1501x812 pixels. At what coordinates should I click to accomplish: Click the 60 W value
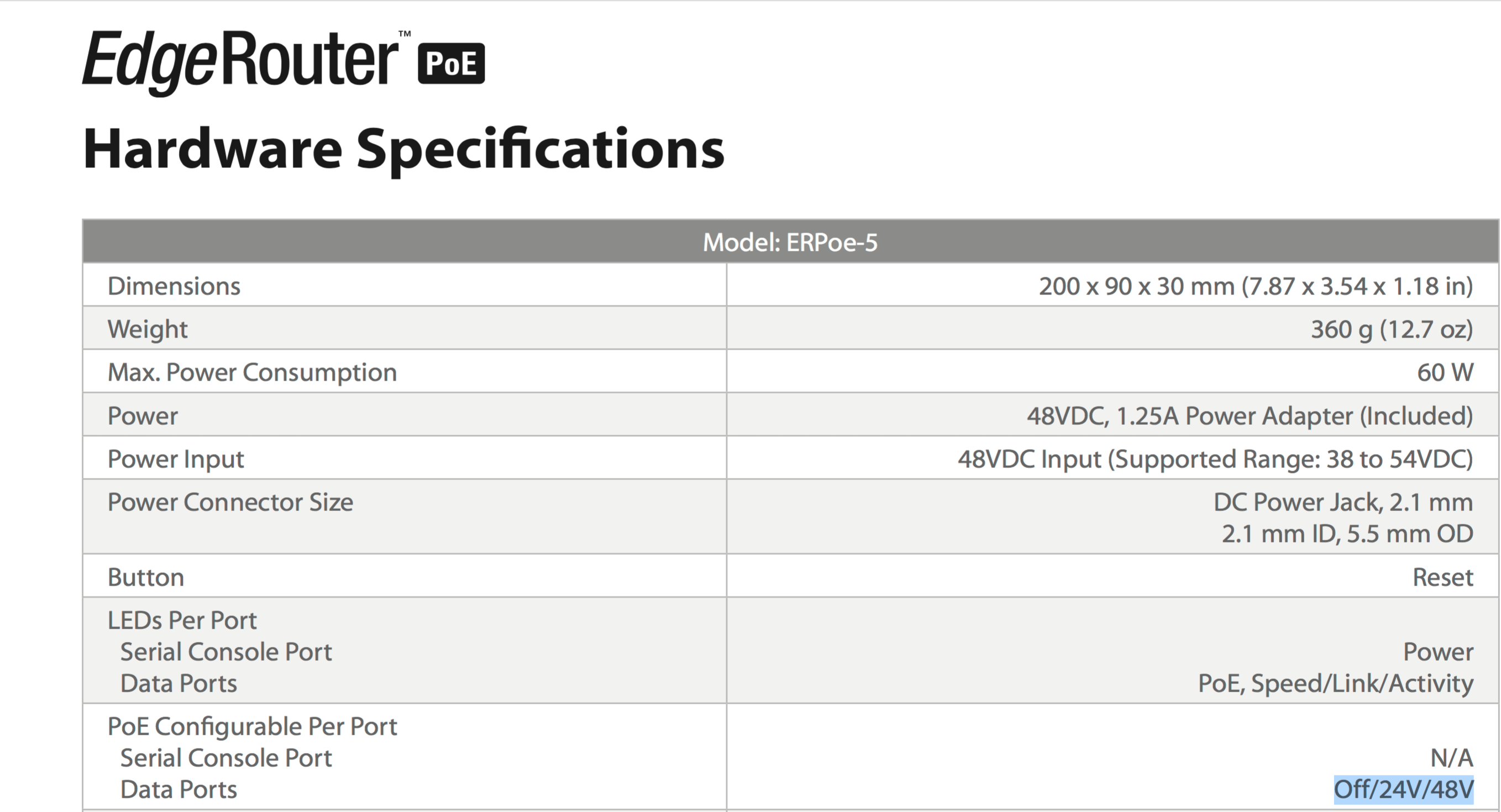(1445, 372)
